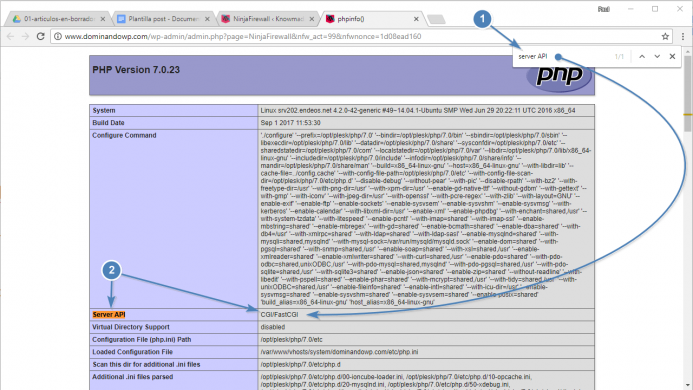Open a new tab button
This screenshot has height=390, width=693.
pyautogui.click(x=436, y=19)
